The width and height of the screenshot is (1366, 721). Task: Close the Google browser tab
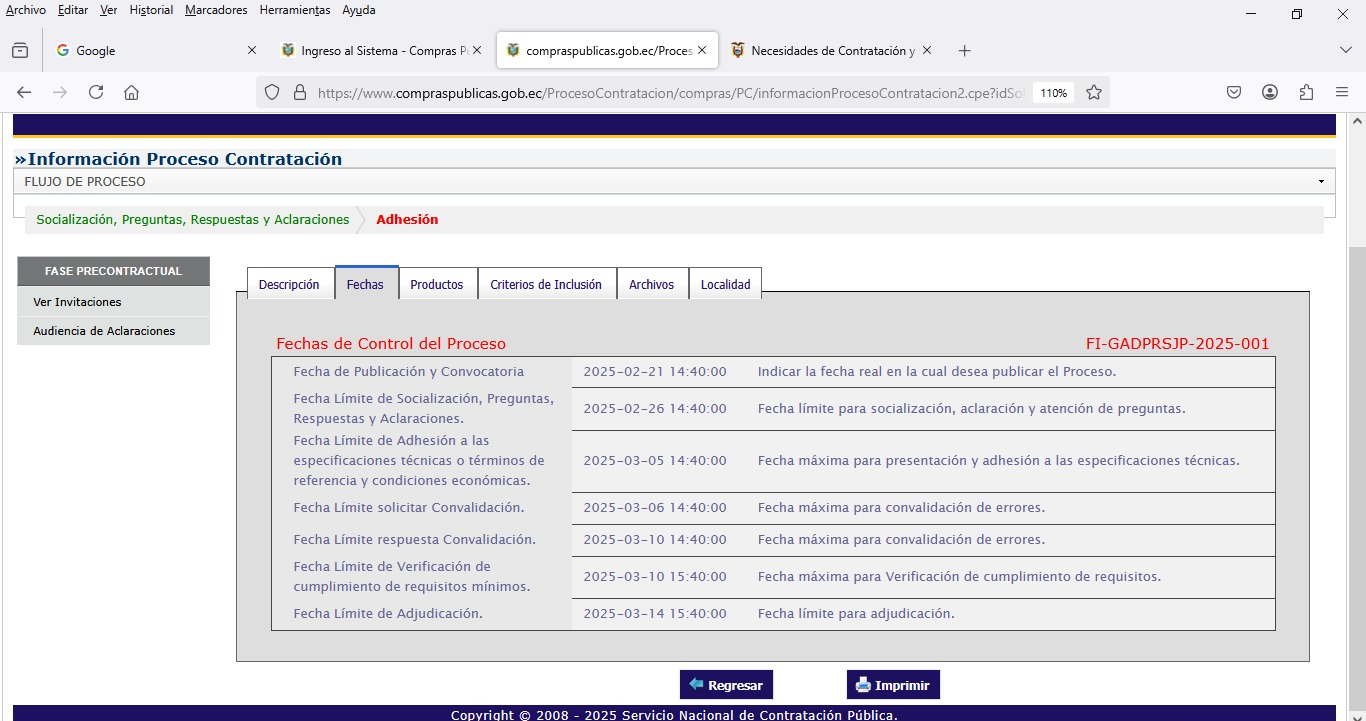(251, 50)
